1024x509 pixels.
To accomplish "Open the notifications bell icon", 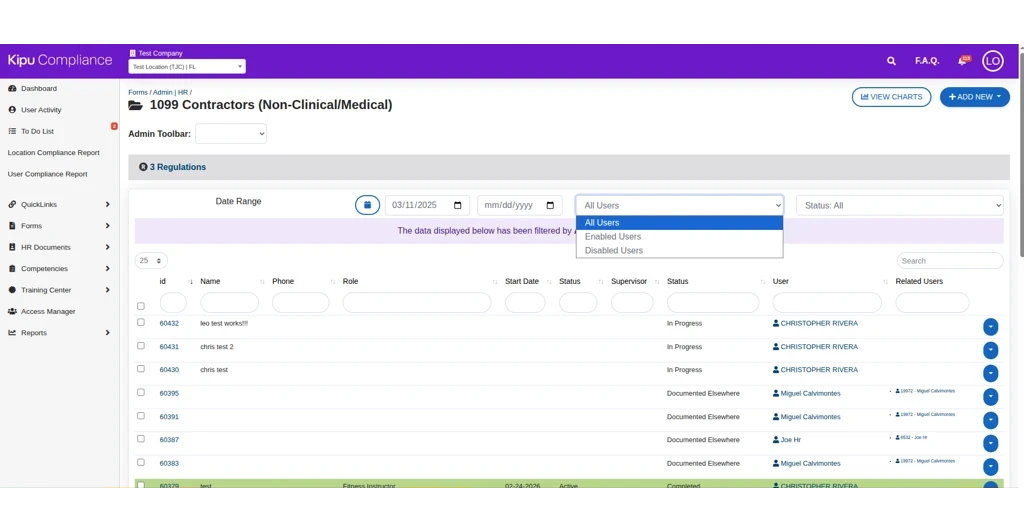I will coord(962,61).
